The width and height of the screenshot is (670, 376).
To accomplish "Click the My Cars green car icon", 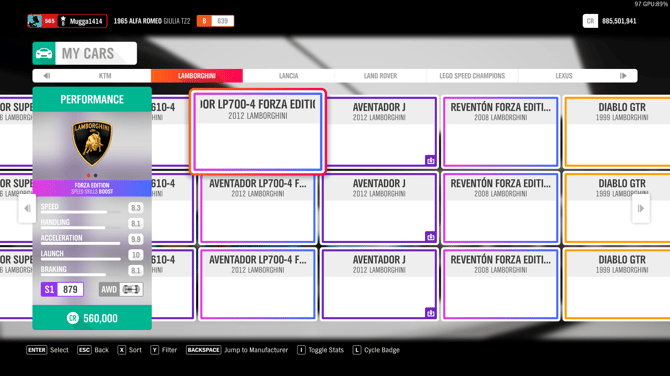I will 44,53.
